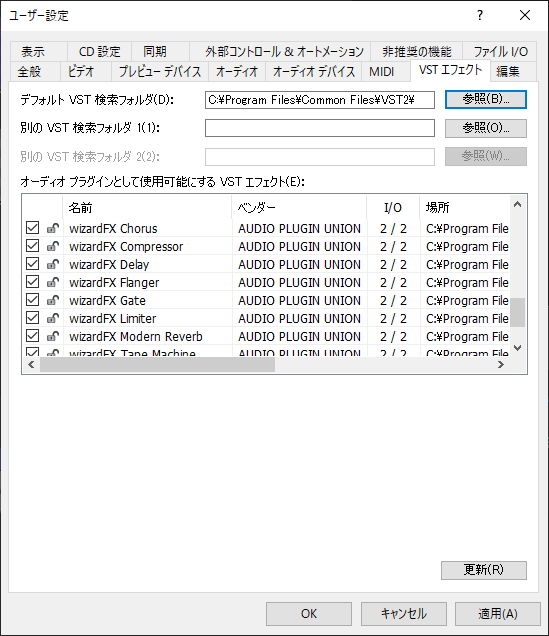Open the オーディオ デバイス tab

[314, 72]
